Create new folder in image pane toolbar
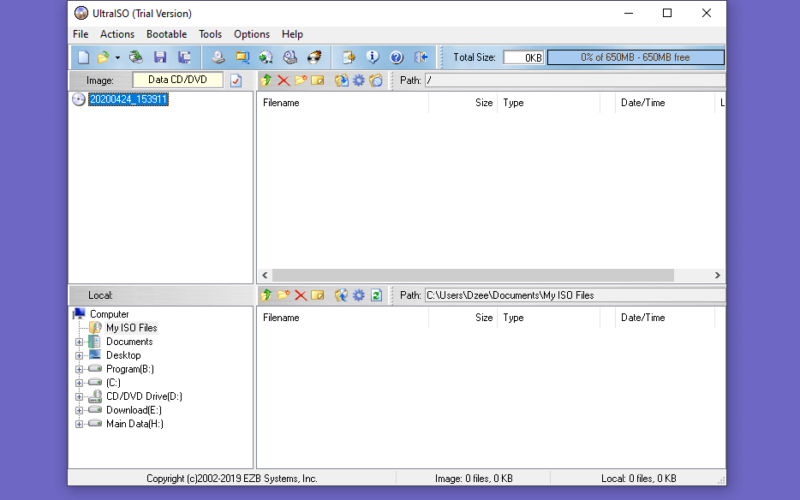The image size is (800, 500). point(301,80)
